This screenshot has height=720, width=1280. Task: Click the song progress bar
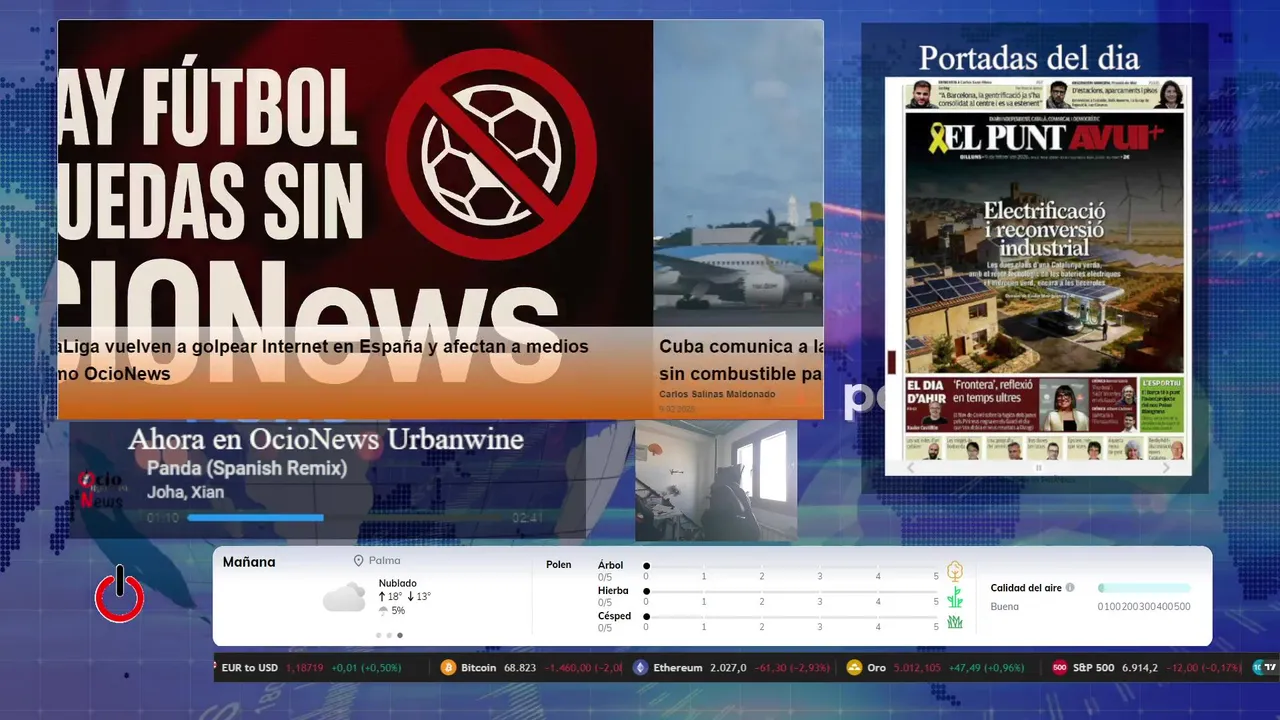[347, 518]
